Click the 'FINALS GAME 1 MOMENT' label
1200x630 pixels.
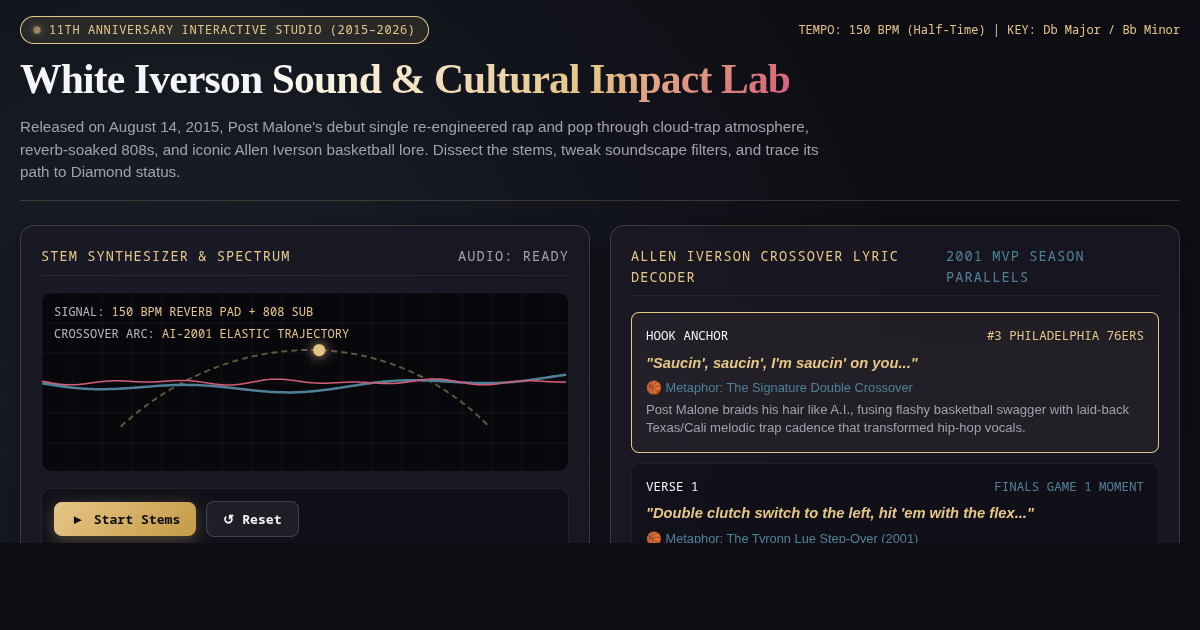(1069, 487)
